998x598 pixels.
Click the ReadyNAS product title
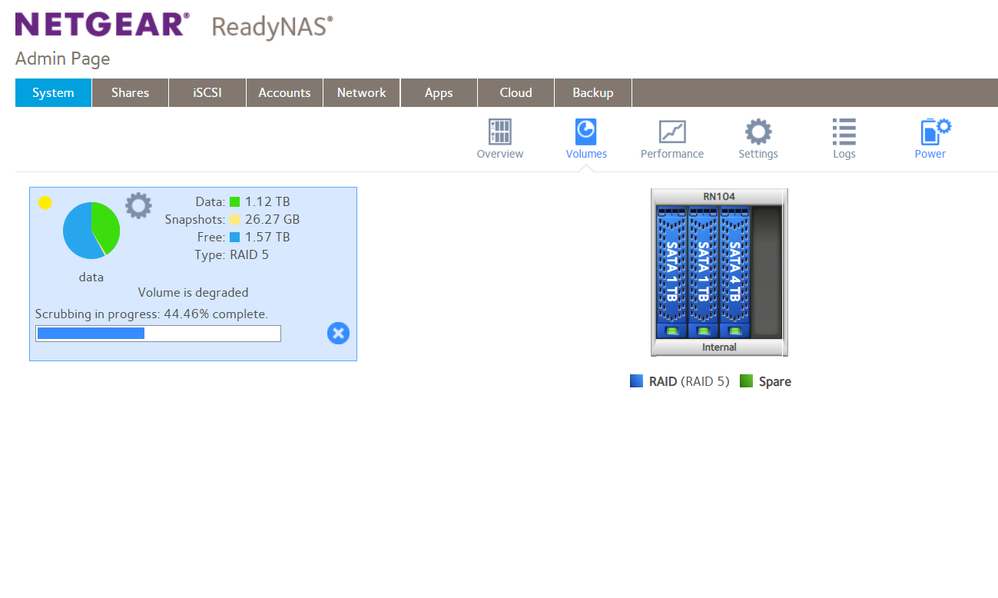(x=272, y=27)
